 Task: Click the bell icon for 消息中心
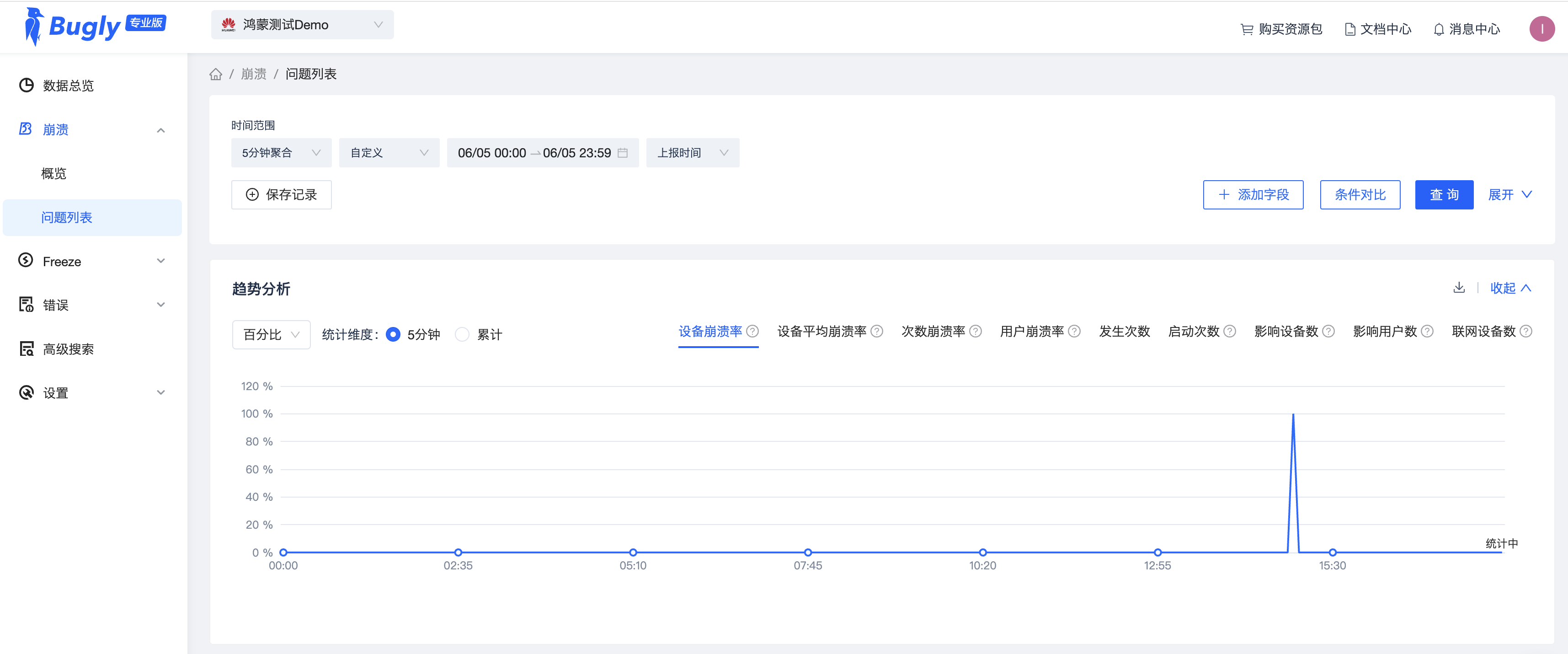click(1438, 29)
